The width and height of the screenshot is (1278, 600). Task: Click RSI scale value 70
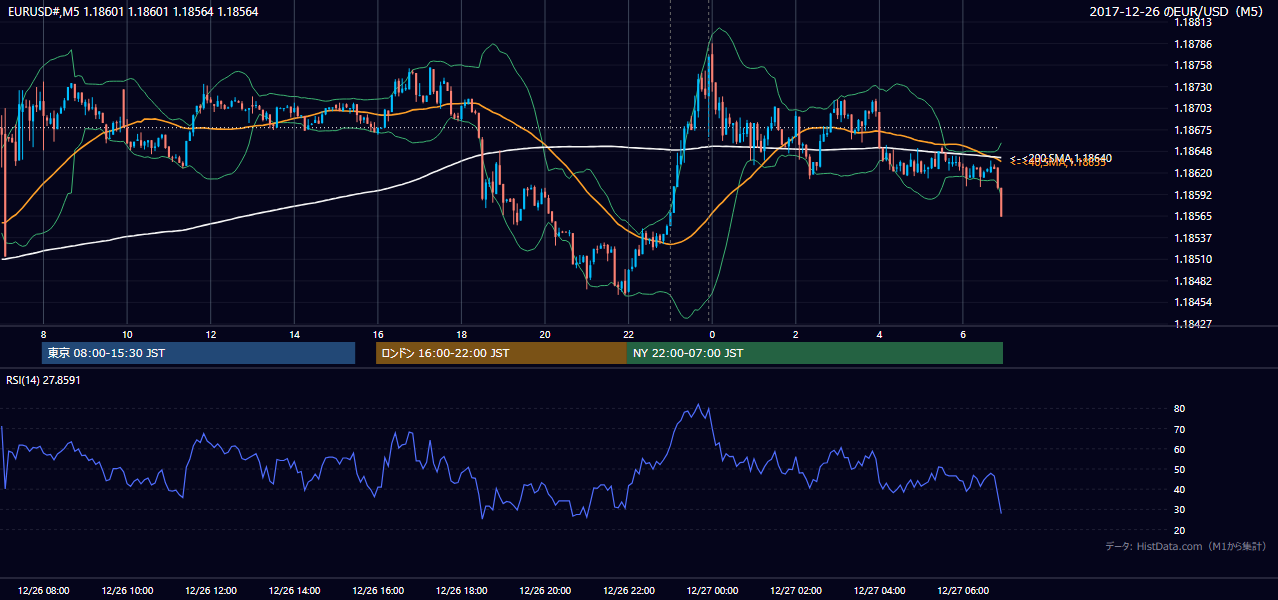1179,429
